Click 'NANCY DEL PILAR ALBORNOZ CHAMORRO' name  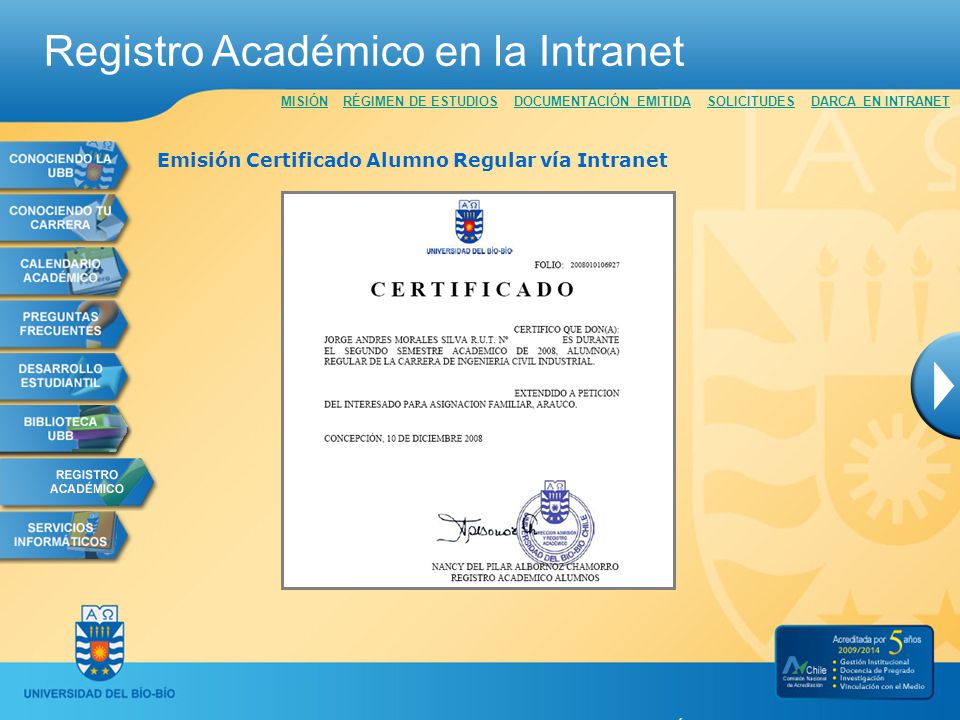click(525, 567)
